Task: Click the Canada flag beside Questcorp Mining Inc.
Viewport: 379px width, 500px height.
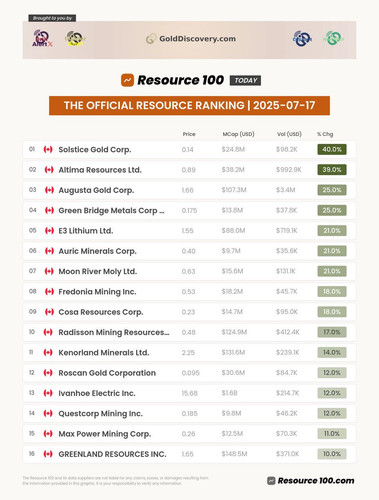Action: point(48,413)
